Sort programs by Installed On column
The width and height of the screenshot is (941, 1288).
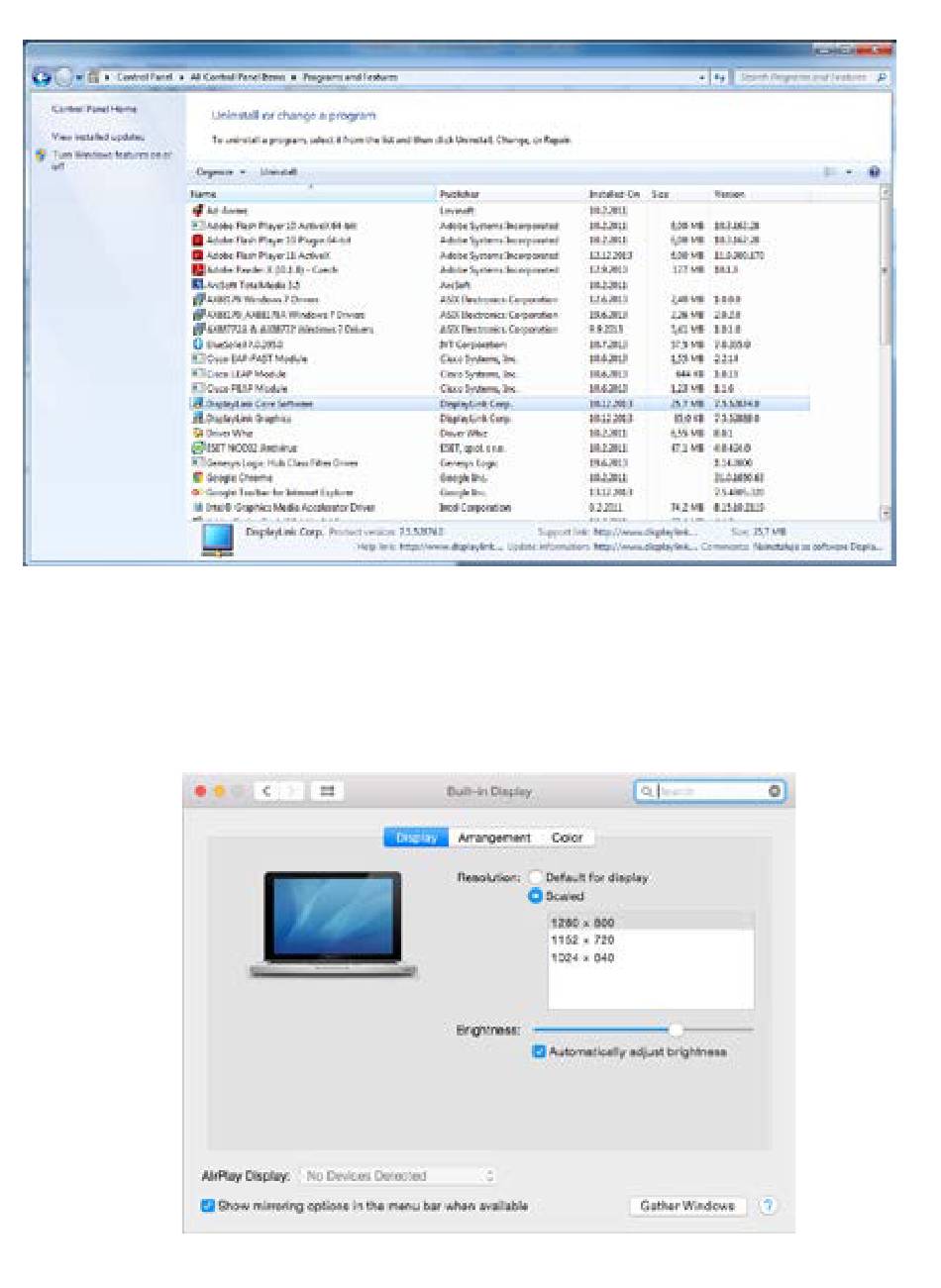(617, 195)
